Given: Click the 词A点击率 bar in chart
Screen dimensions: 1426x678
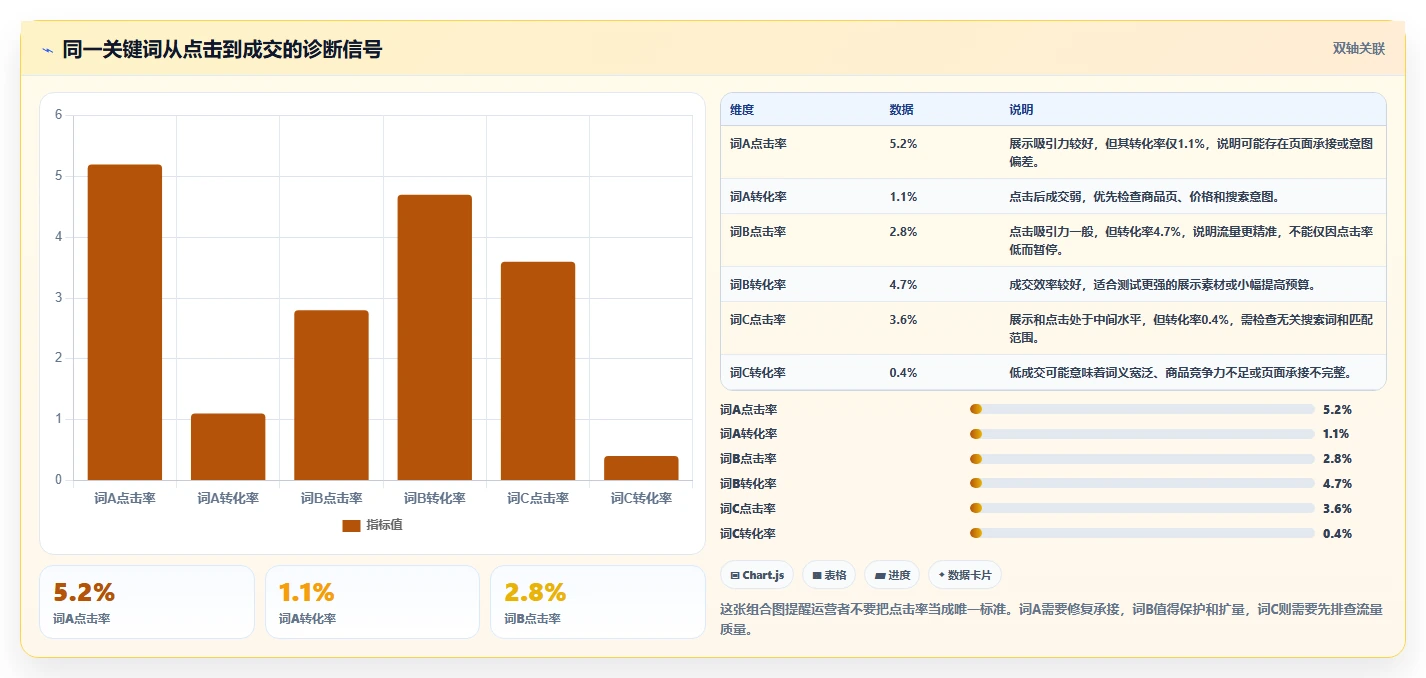Looking at the screenshot, I should point(125,322).
